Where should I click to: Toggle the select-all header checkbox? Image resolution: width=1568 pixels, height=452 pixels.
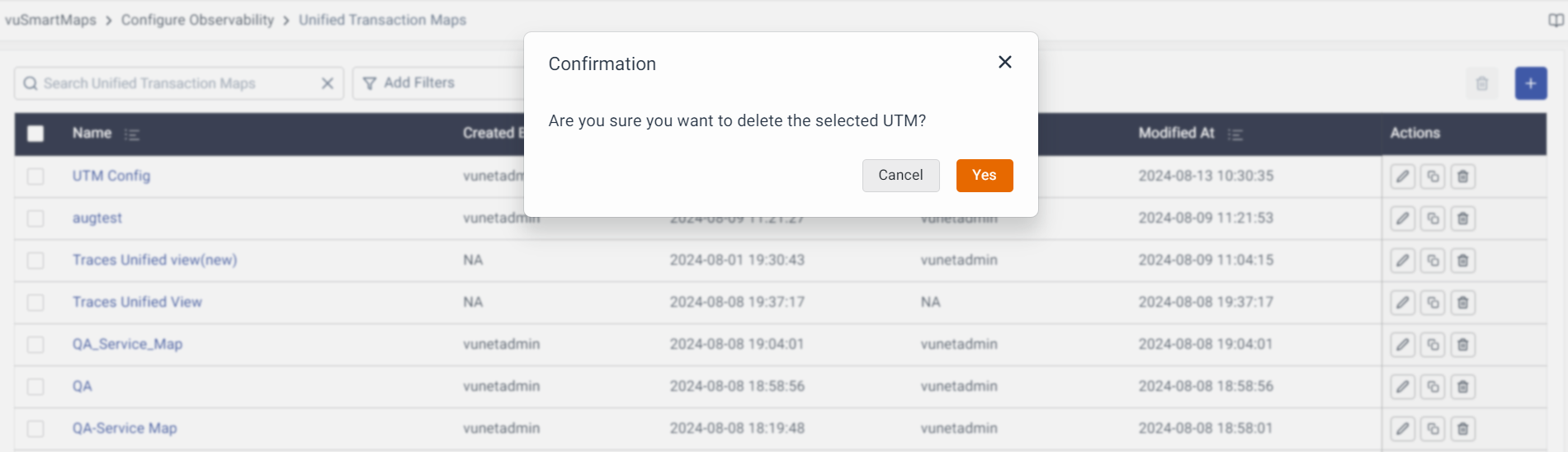click(x=35, y=134)
